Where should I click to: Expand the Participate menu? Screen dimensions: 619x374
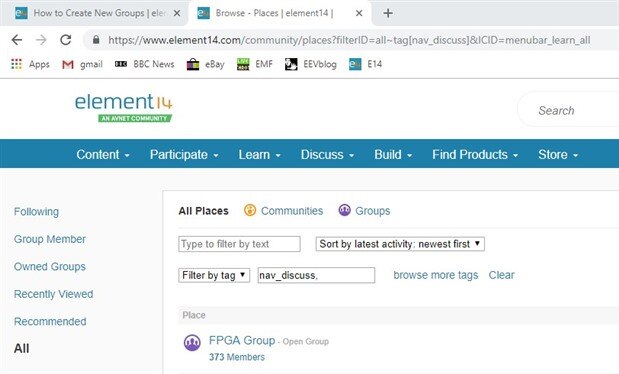184,154
